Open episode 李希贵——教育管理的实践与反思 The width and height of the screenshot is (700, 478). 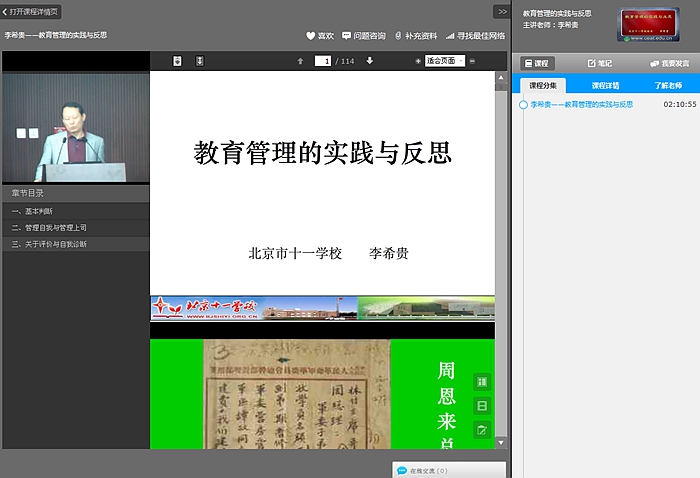pos(581,104)
